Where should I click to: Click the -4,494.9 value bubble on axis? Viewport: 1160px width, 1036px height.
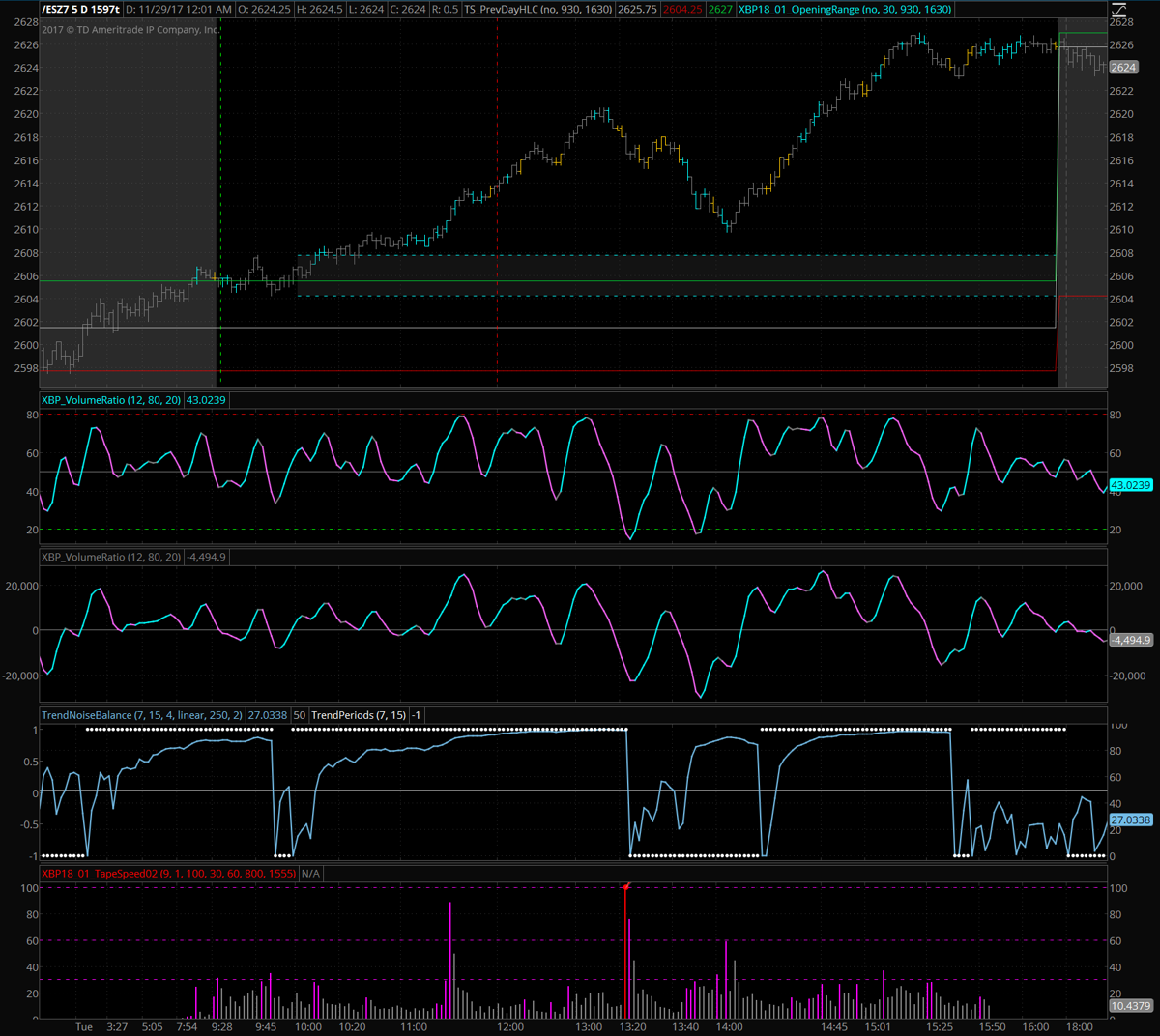pos(1129,640)
